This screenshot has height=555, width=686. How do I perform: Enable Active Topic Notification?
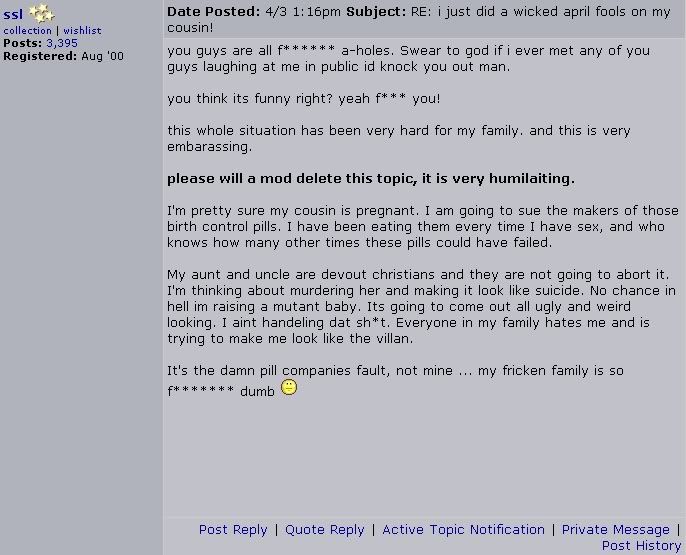[x=463, y=530]
